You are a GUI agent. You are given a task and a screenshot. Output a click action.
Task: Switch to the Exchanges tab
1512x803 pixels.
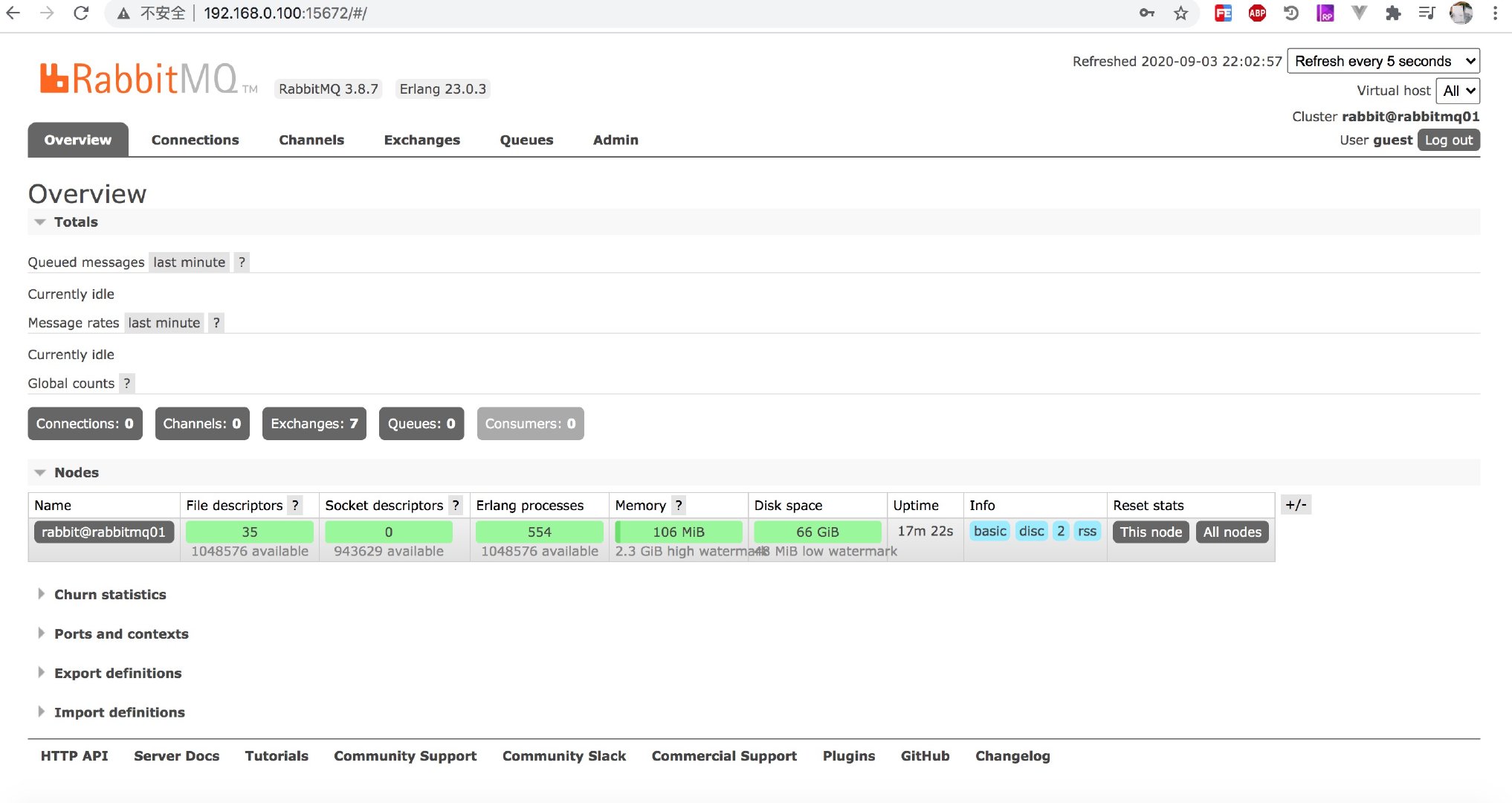pos(421,140)
